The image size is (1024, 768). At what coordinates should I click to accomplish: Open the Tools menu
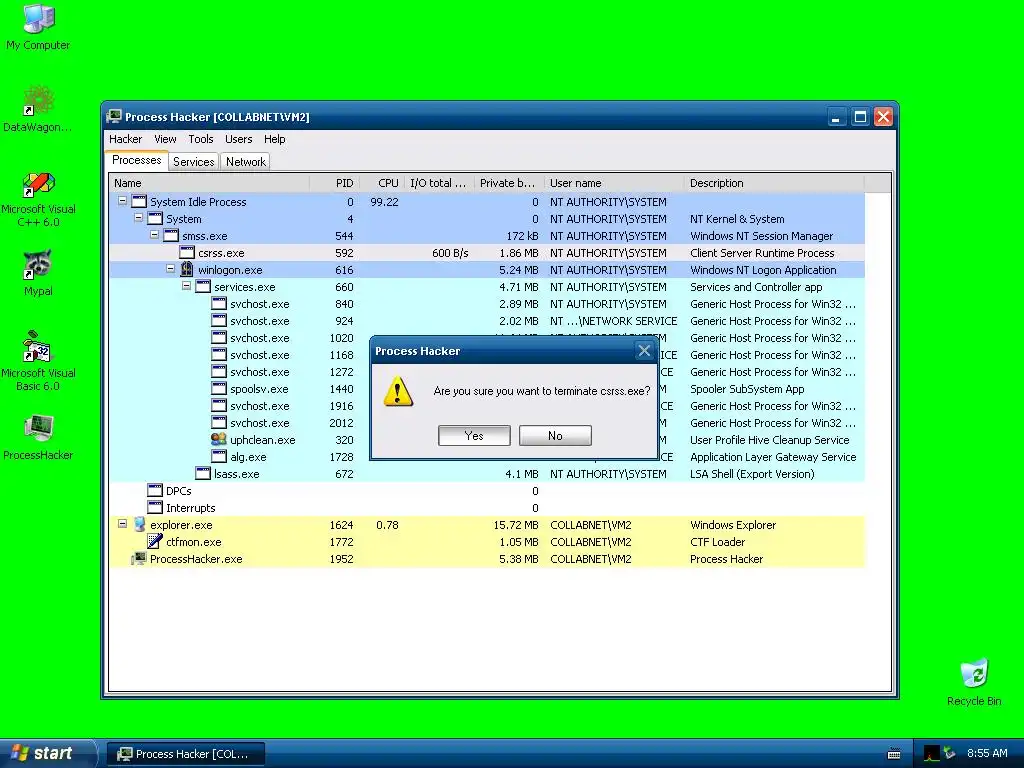[x=200, y=139]
